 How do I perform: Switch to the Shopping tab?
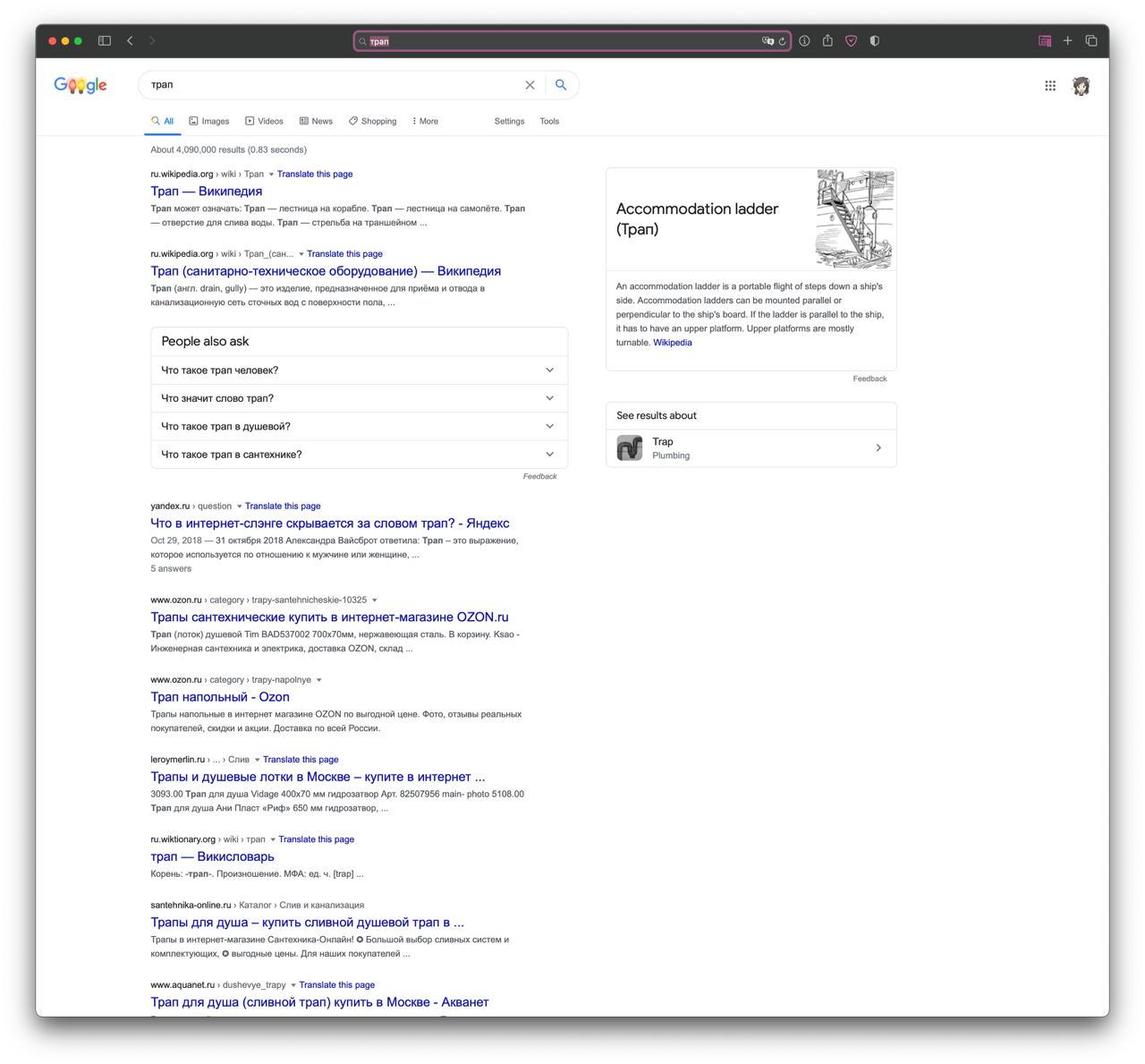click(x=372, y=121)
